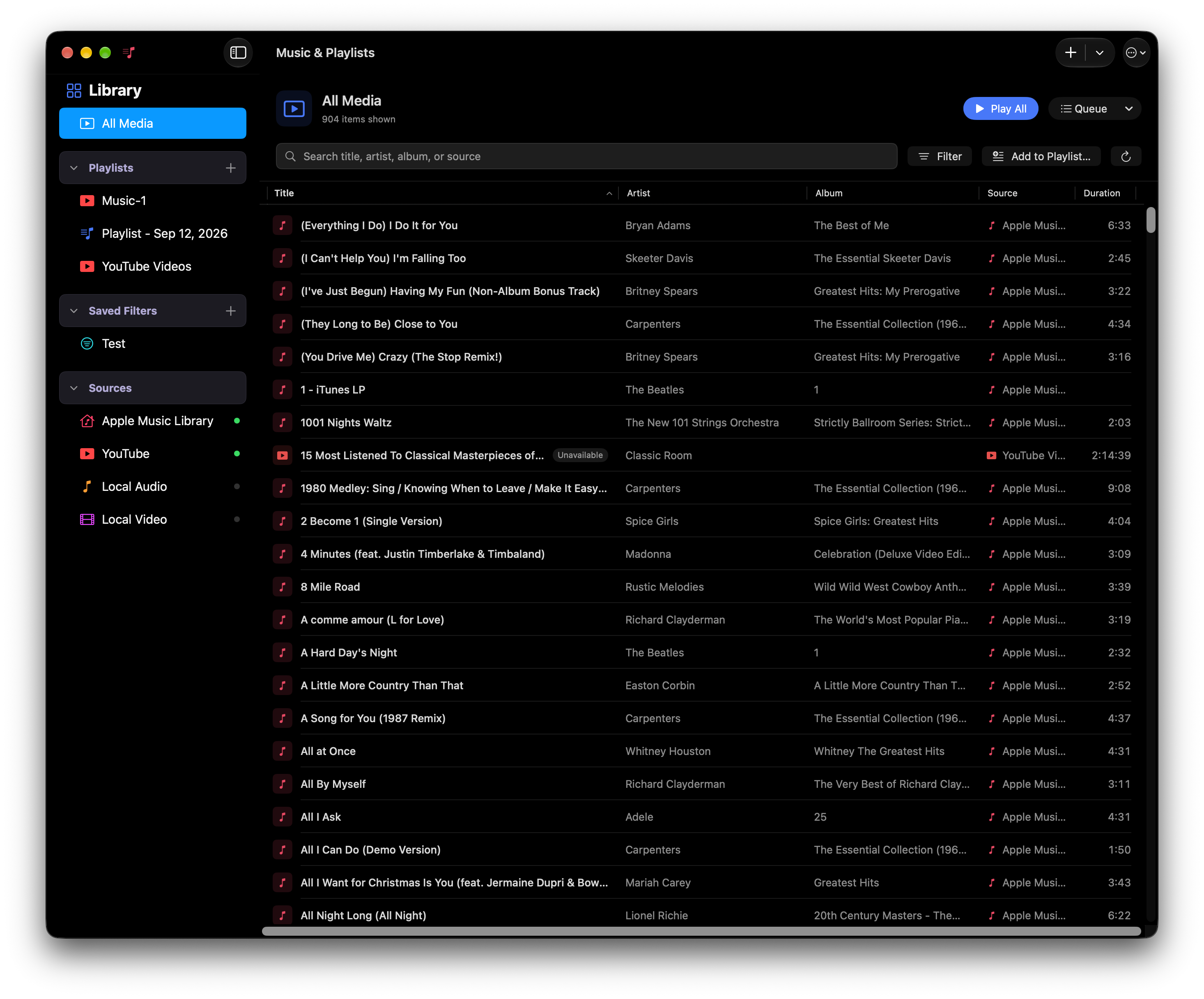The height and width of the screenshot is (999, 1204).
Task: Click the vertical scrollbar thumb
Action: (1150, 221)
